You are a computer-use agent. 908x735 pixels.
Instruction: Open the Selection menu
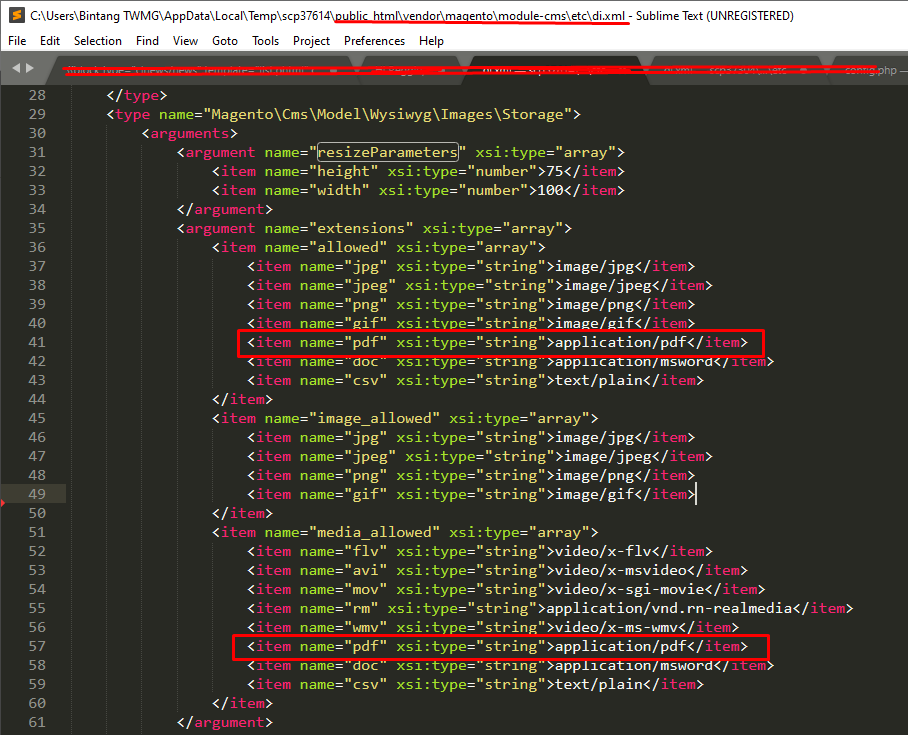pos(98,41)
